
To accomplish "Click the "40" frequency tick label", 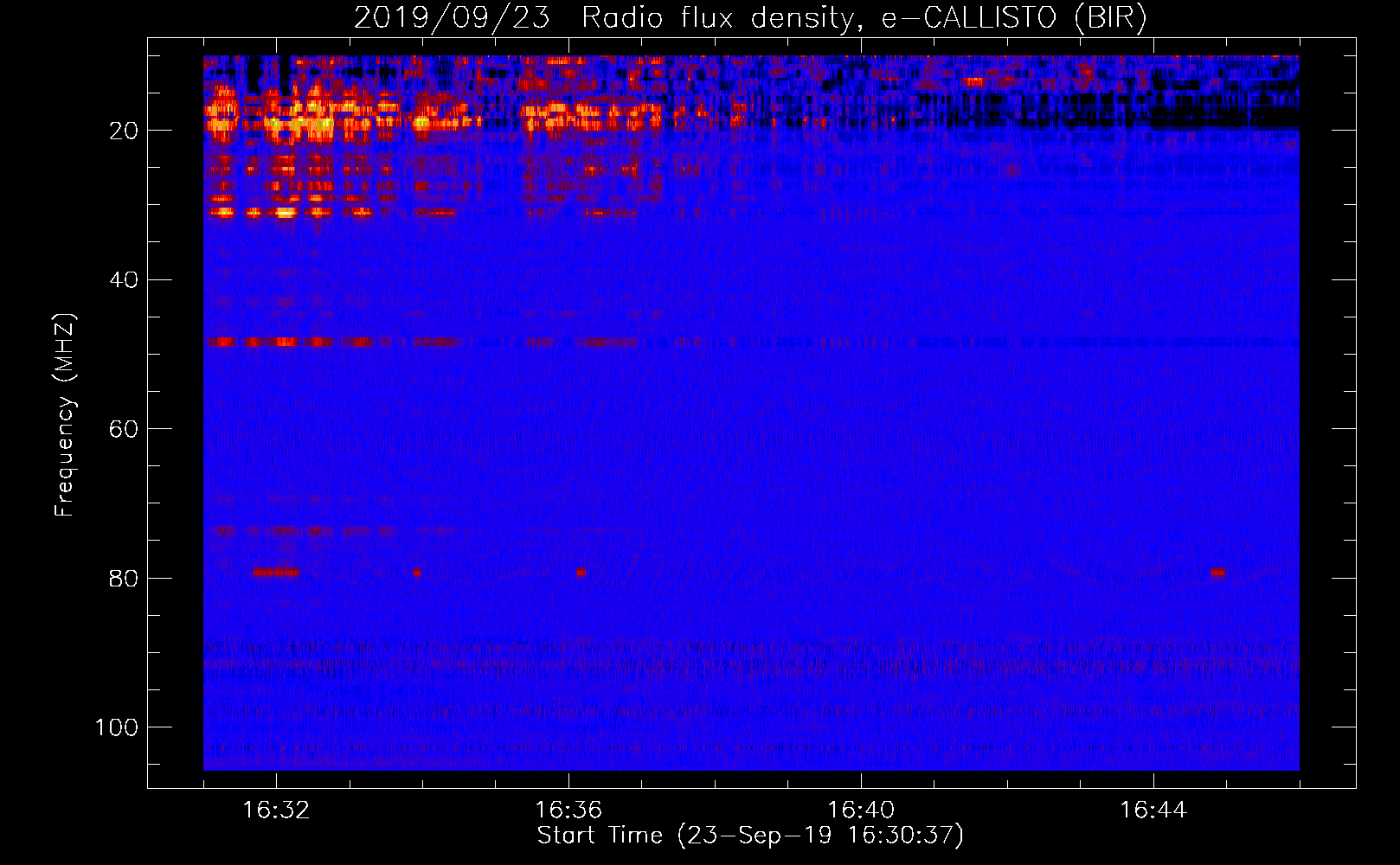I will [124, 280].
